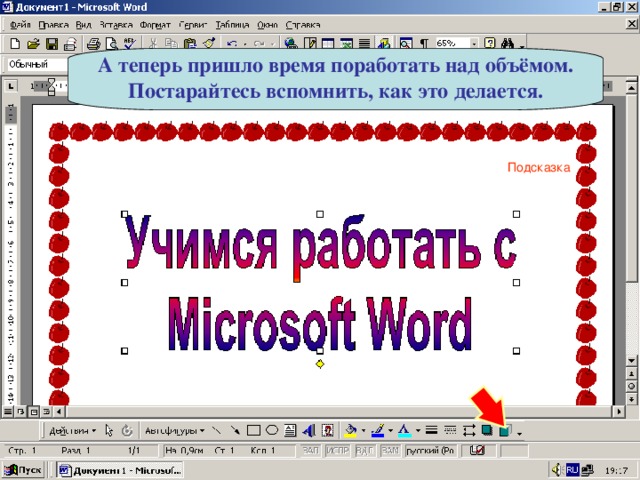640x480 pixels.
Task: Switch to Outline view button
Action: coord(47,411)
